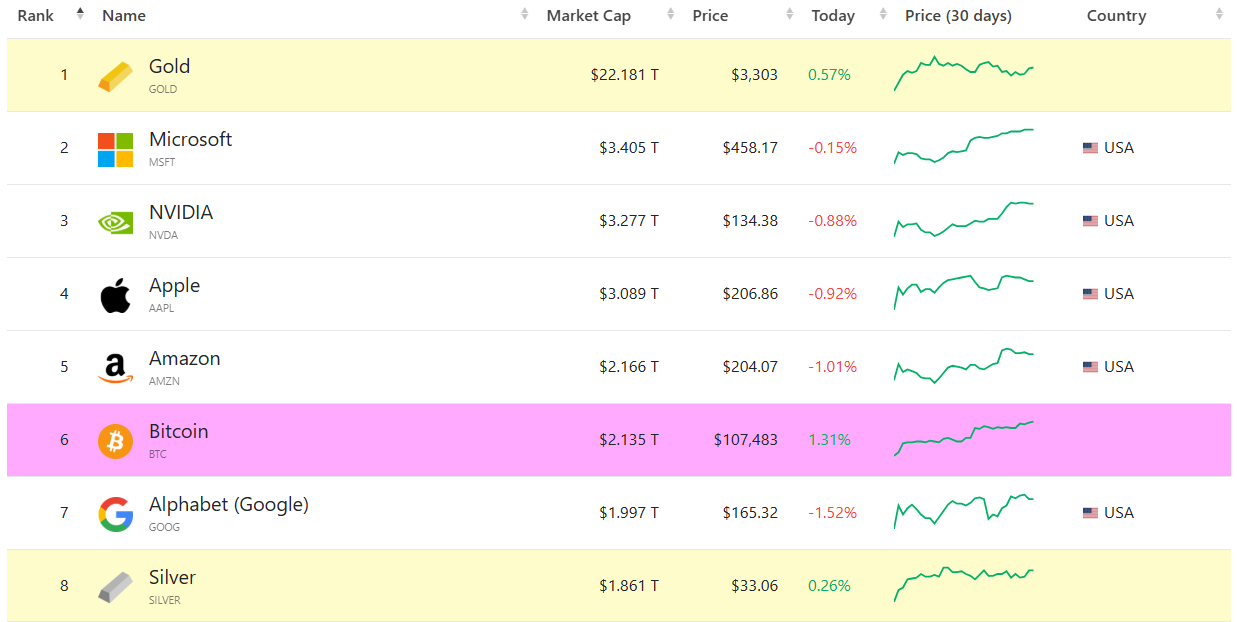Click Apple price $206.86
Screen dimensions: 1237x622
[750, 294]
